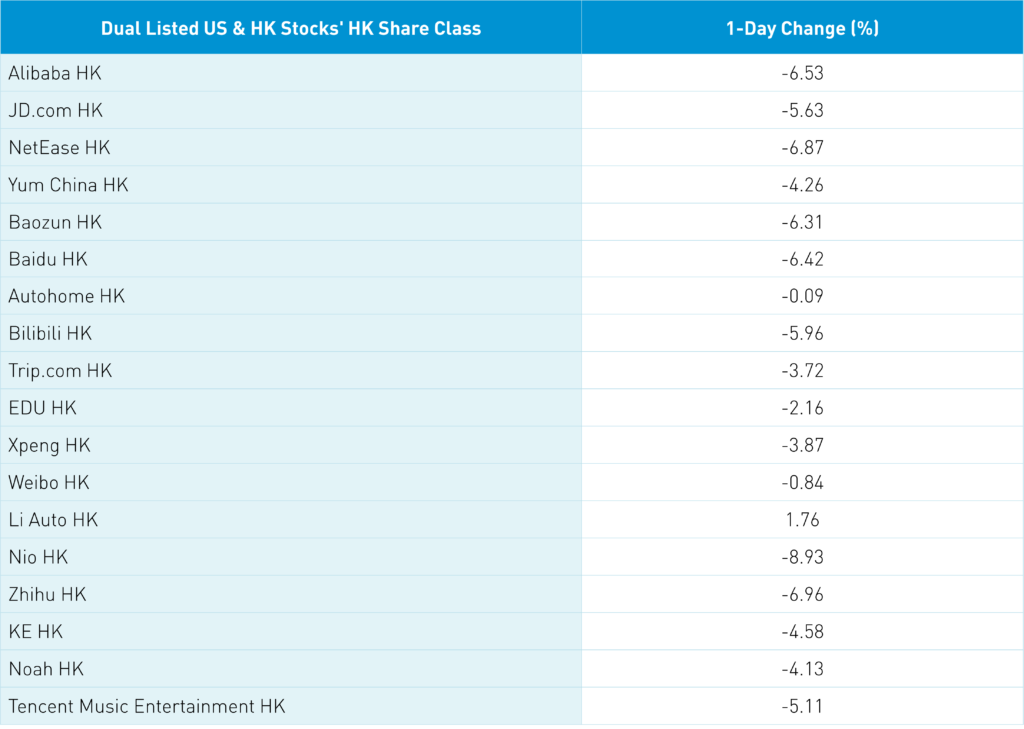The image size is (1024, 729).
Task: Select Nio HK's -8.93 change value
Action: [x=802, y=557]
